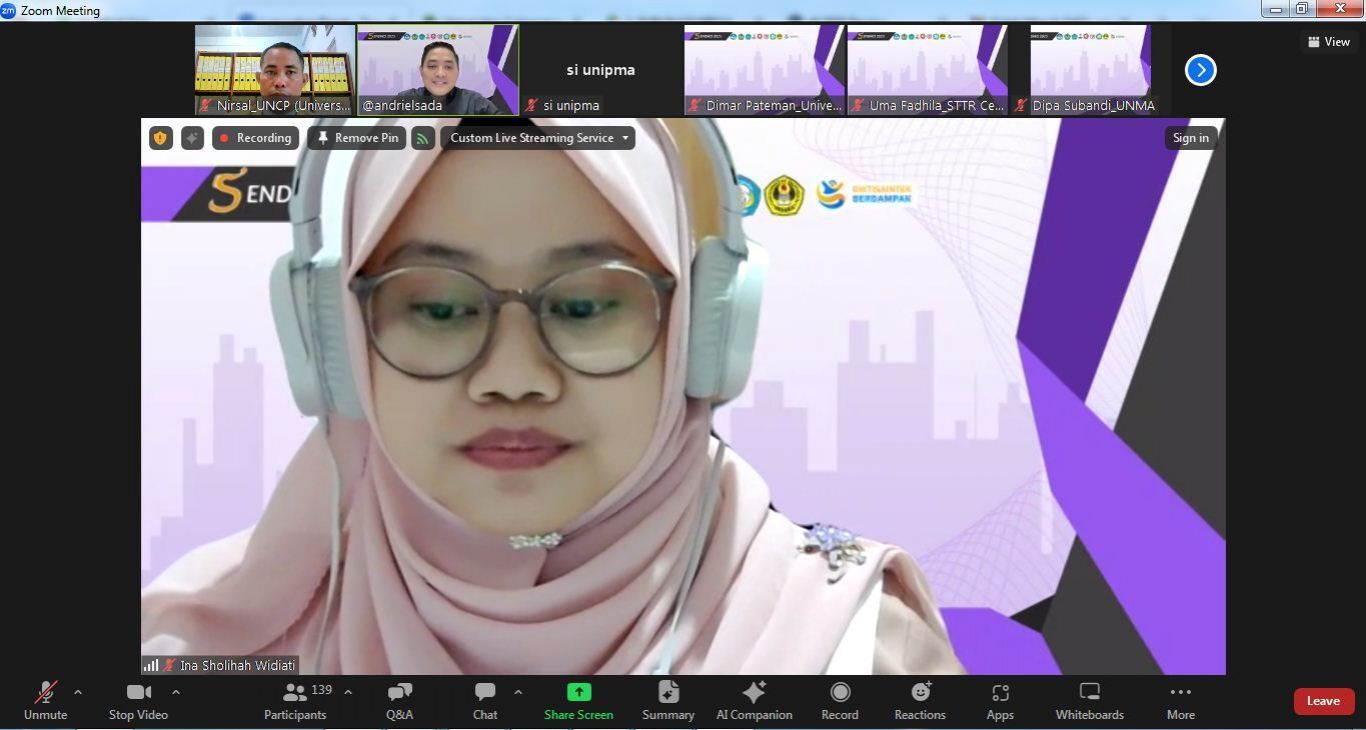Open the meeting Summary
The height and width of the screenshot is (730, 1366).
tap(668, 700)
